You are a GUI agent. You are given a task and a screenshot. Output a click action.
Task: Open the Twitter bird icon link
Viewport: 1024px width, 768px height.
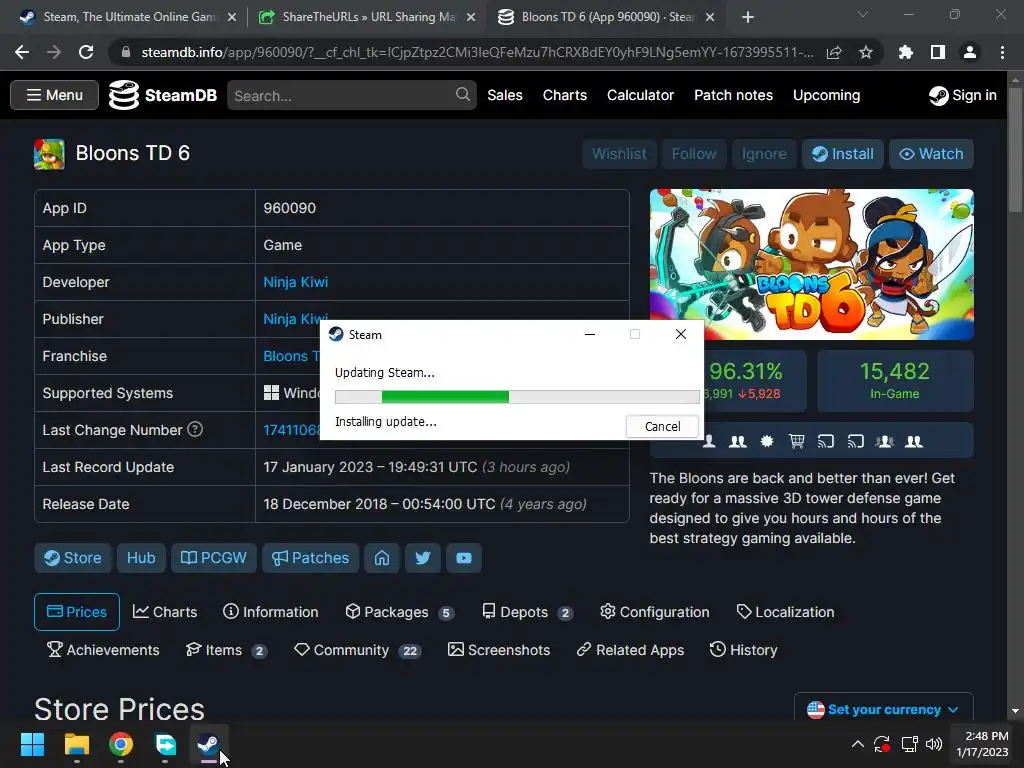coord(423,558)
